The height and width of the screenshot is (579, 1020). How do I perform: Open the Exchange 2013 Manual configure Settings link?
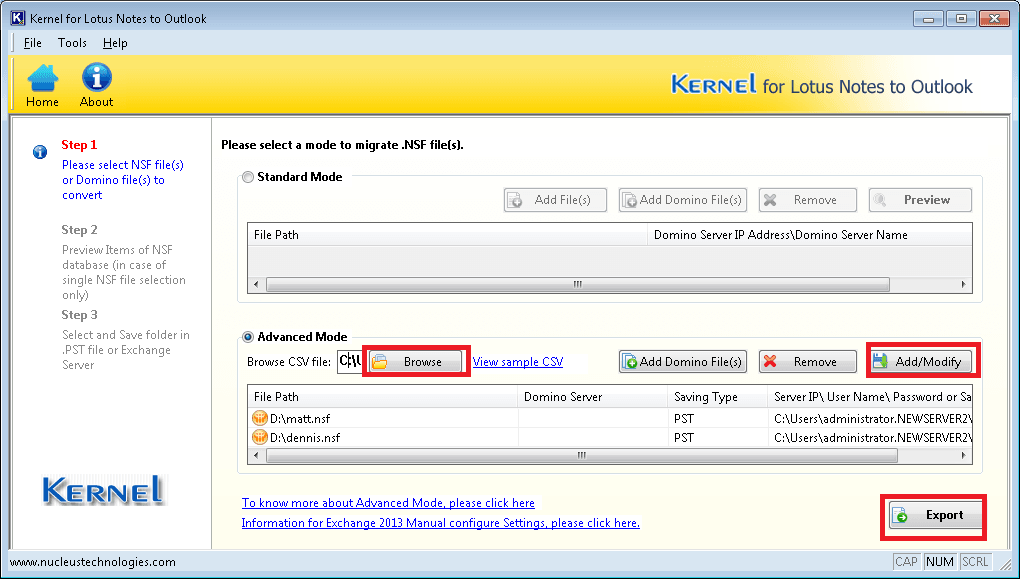tap(440, 523)
